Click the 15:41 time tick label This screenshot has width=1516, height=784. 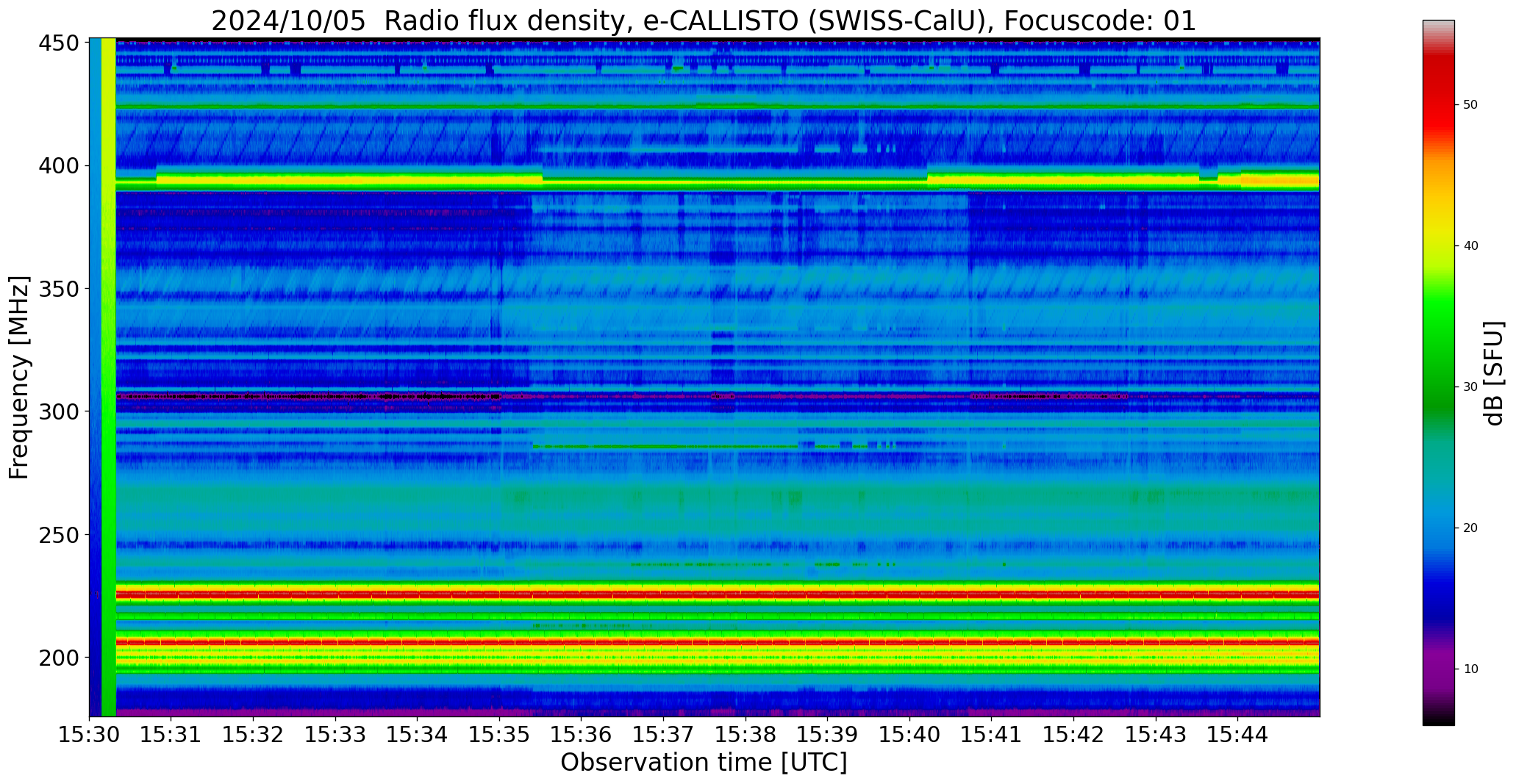click(992, 734)
